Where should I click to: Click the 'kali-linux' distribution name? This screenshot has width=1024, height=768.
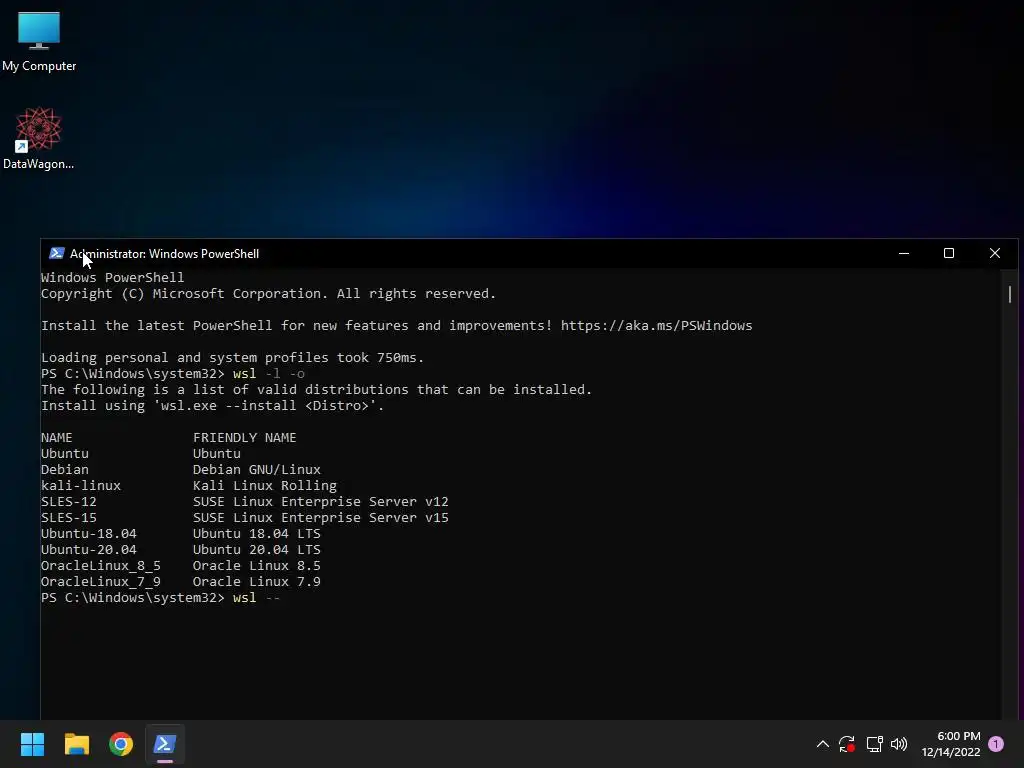(81, 485)
